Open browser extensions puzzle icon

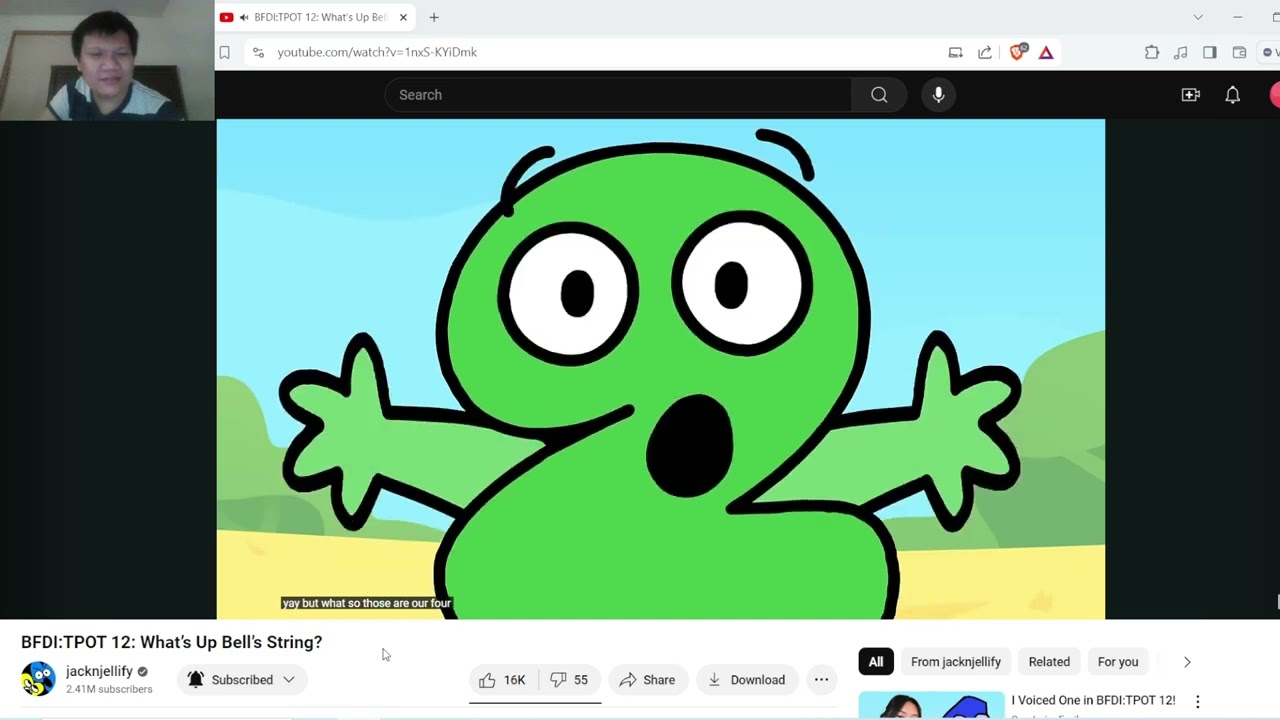pyautogui.click(x=1152, y=52)
